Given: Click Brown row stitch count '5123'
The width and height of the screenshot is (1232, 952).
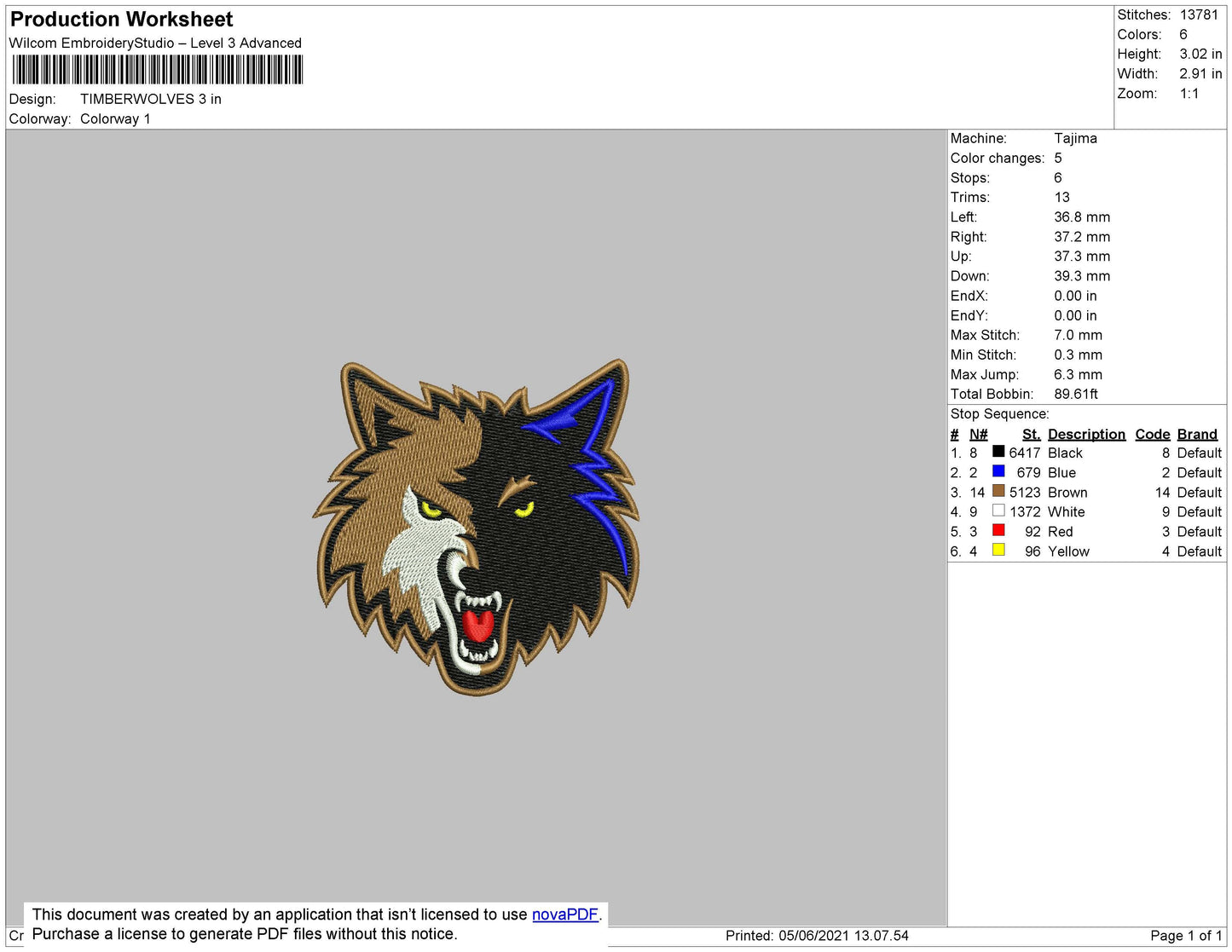Looking at the screenshot, I should pyautogui.click(x=1025, y=493).
